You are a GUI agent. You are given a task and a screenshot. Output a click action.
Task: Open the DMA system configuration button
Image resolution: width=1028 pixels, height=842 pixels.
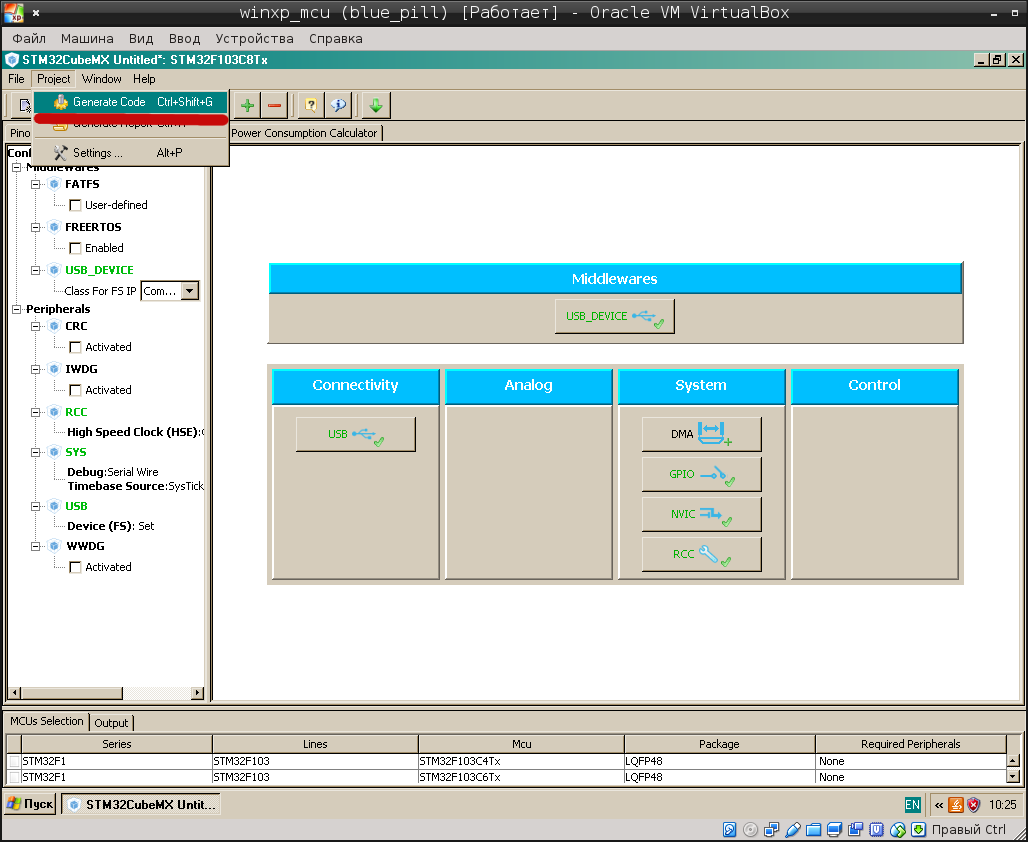[702, 434]
